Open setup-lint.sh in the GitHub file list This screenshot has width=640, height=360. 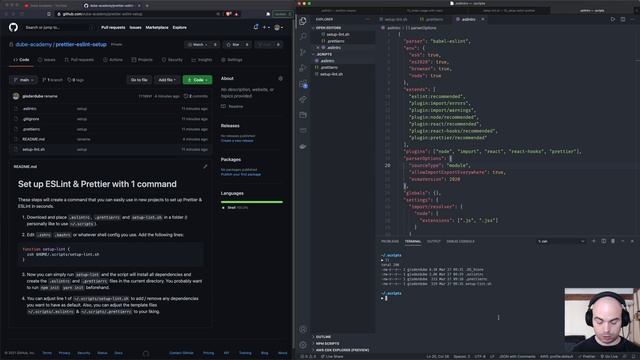point(33,149)
